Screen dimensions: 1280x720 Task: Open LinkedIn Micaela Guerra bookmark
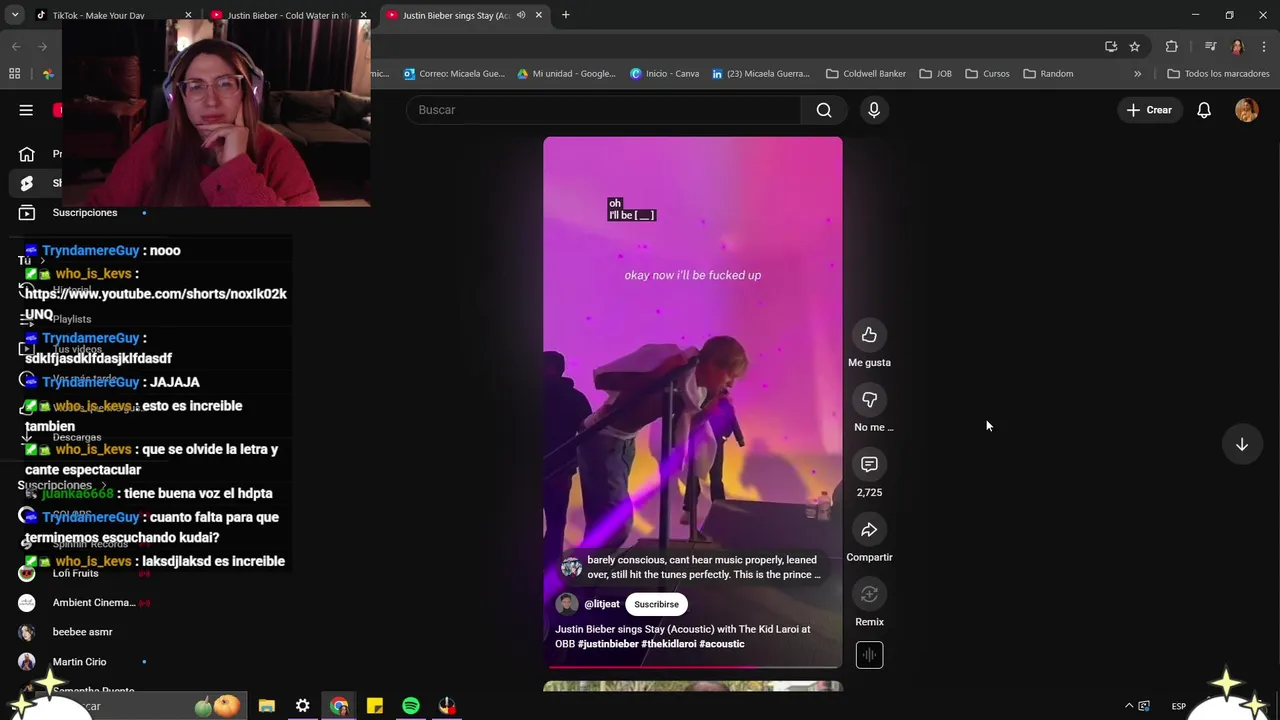761,73
